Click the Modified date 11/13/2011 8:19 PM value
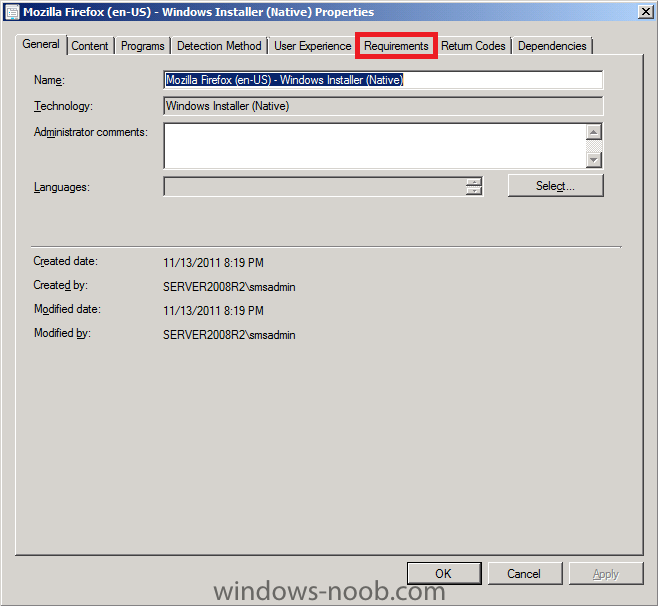The height and width of the screenshot is (606, 658). [x=213, y=311]
